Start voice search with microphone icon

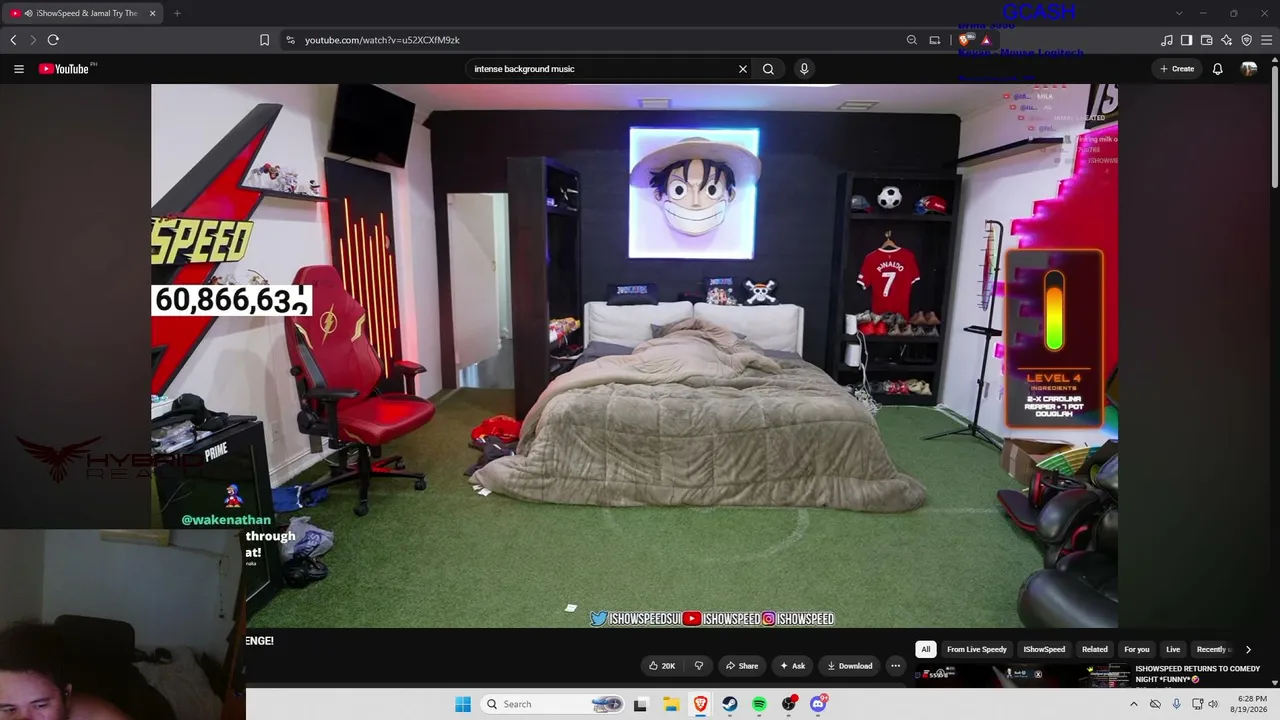point(804,69)
